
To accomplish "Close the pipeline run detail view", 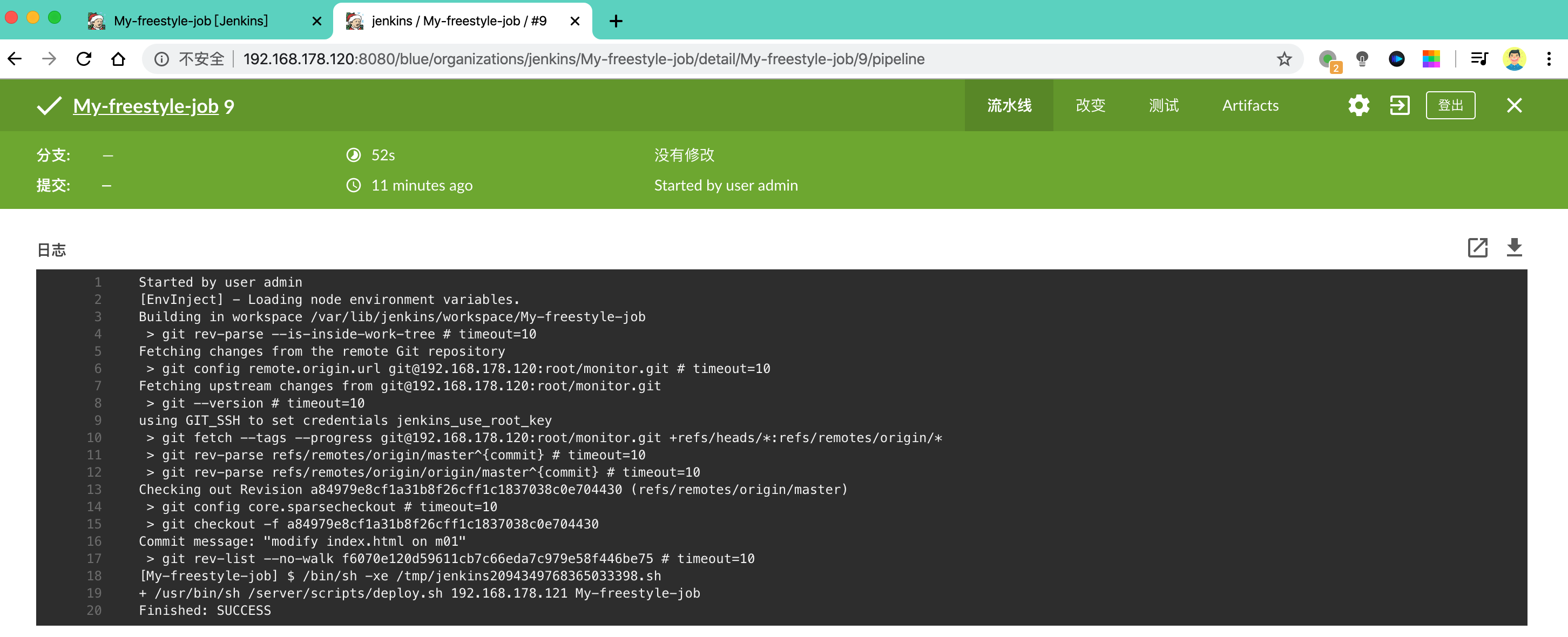I will 1514,105.
